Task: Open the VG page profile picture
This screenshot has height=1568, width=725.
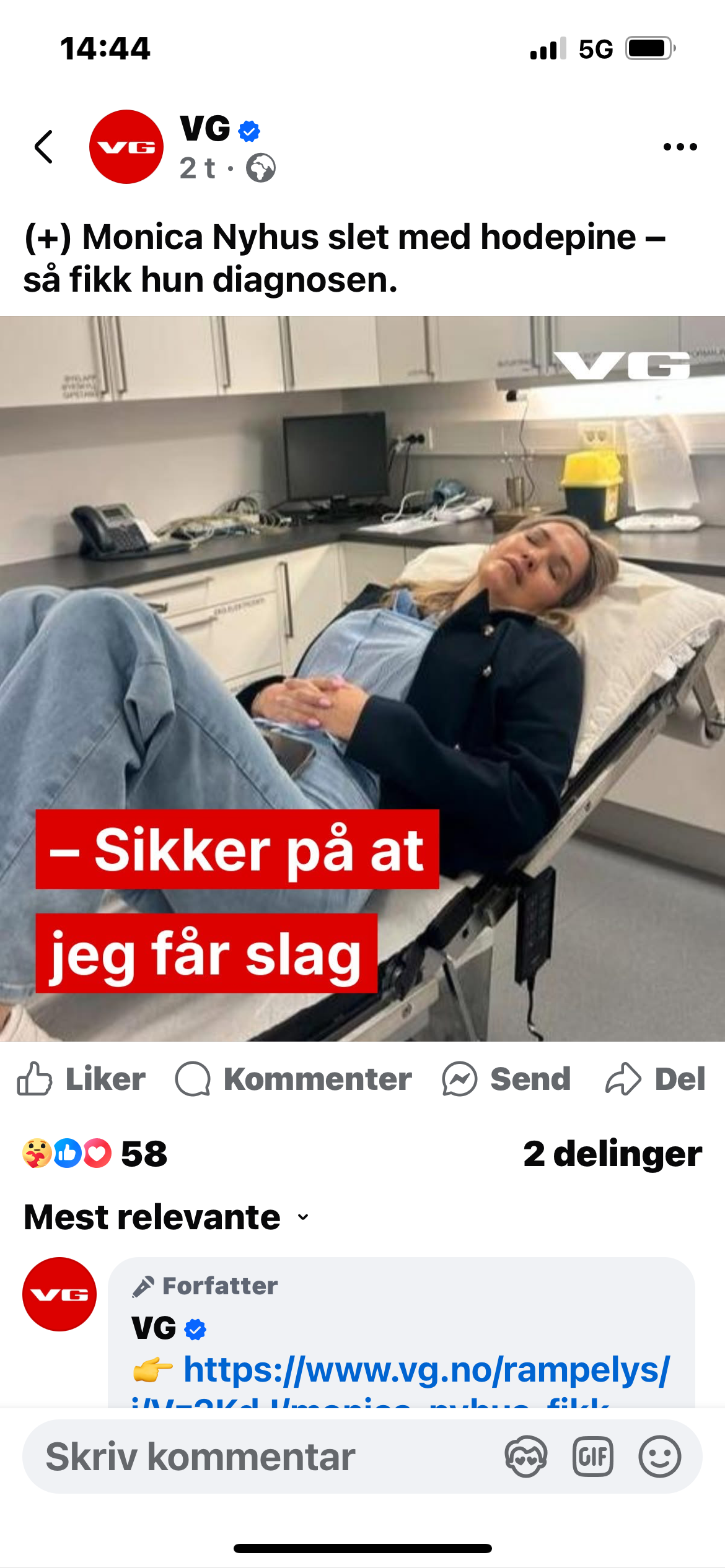Action: (x=126, y=147)
